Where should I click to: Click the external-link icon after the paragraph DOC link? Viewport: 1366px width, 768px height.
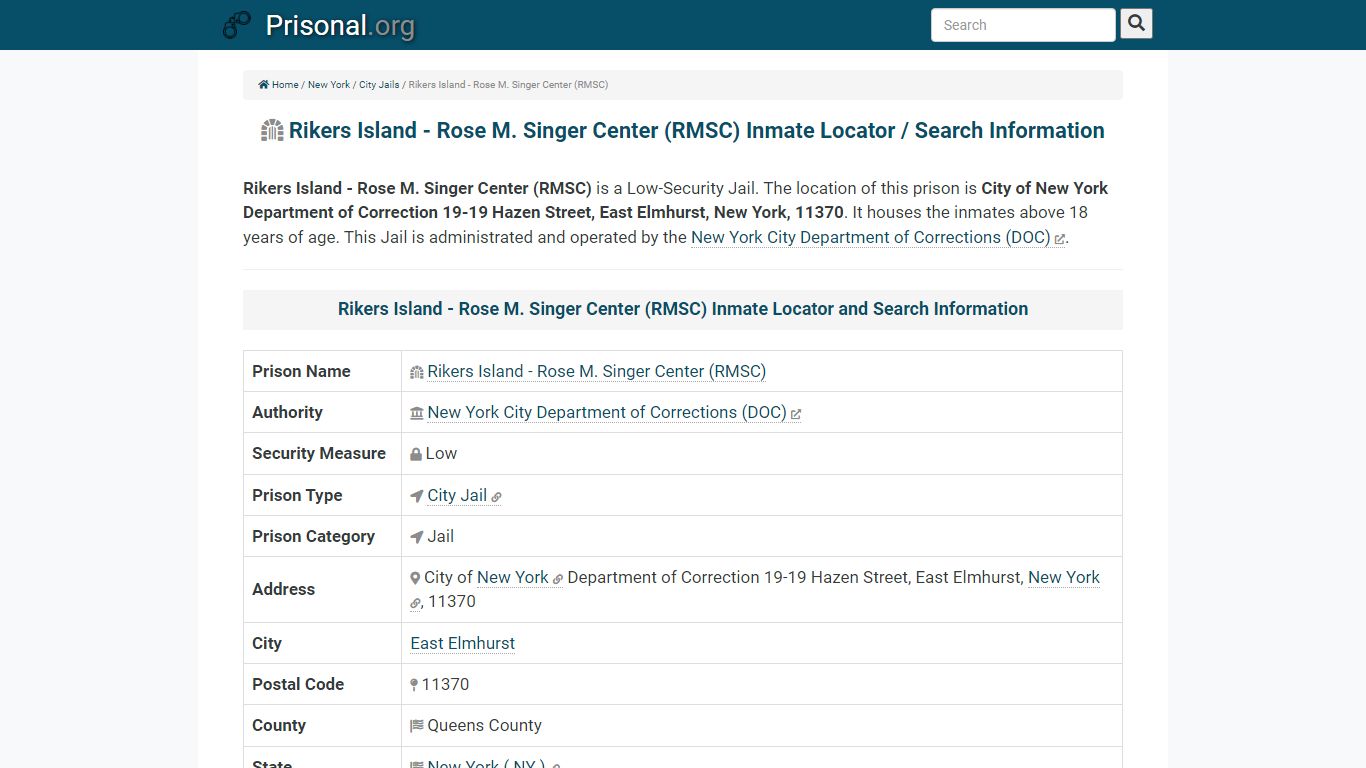coord(1059,239)
